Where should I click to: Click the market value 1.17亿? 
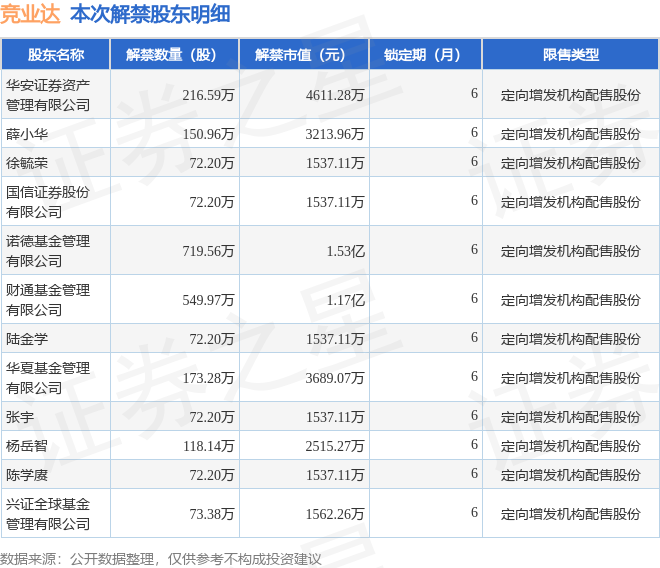pyautogui.click(x=346, y=300)
